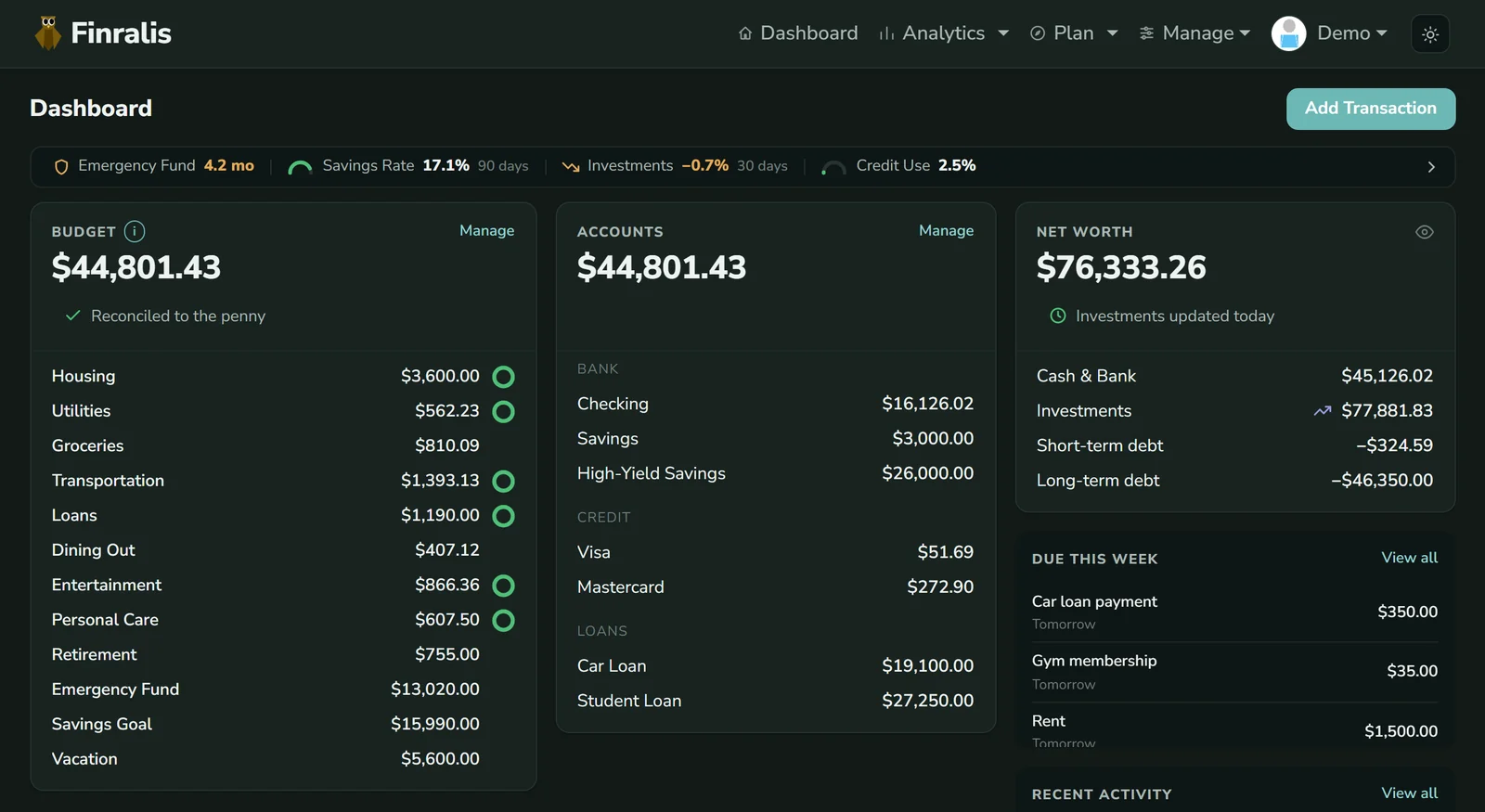Click the Add Transaction button
1485x812 pixels.
coord(1371,109)
